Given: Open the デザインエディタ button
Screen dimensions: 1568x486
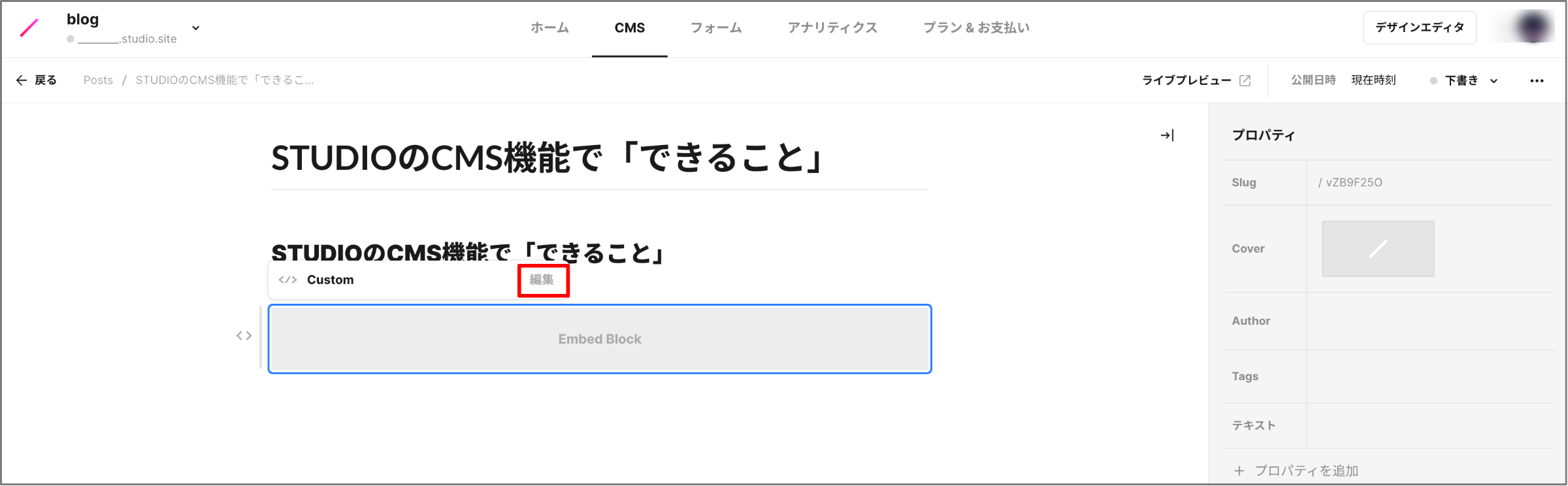Looking at the screenshot, I should [1419, 27].
